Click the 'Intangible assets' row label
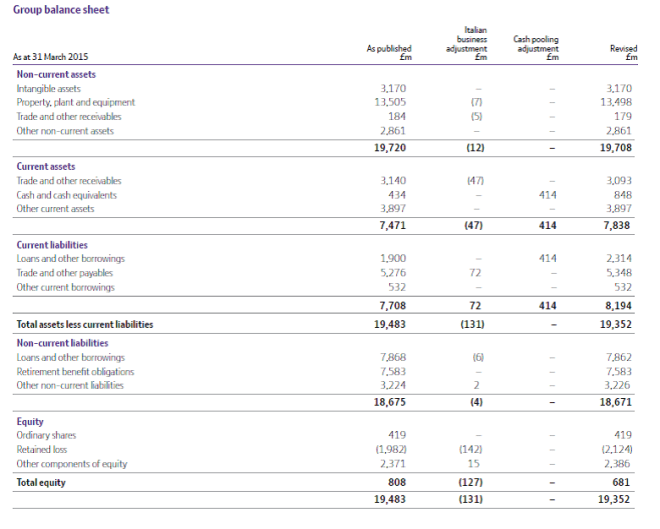This screenshot has height=529, width=660. tap(50, 88)
